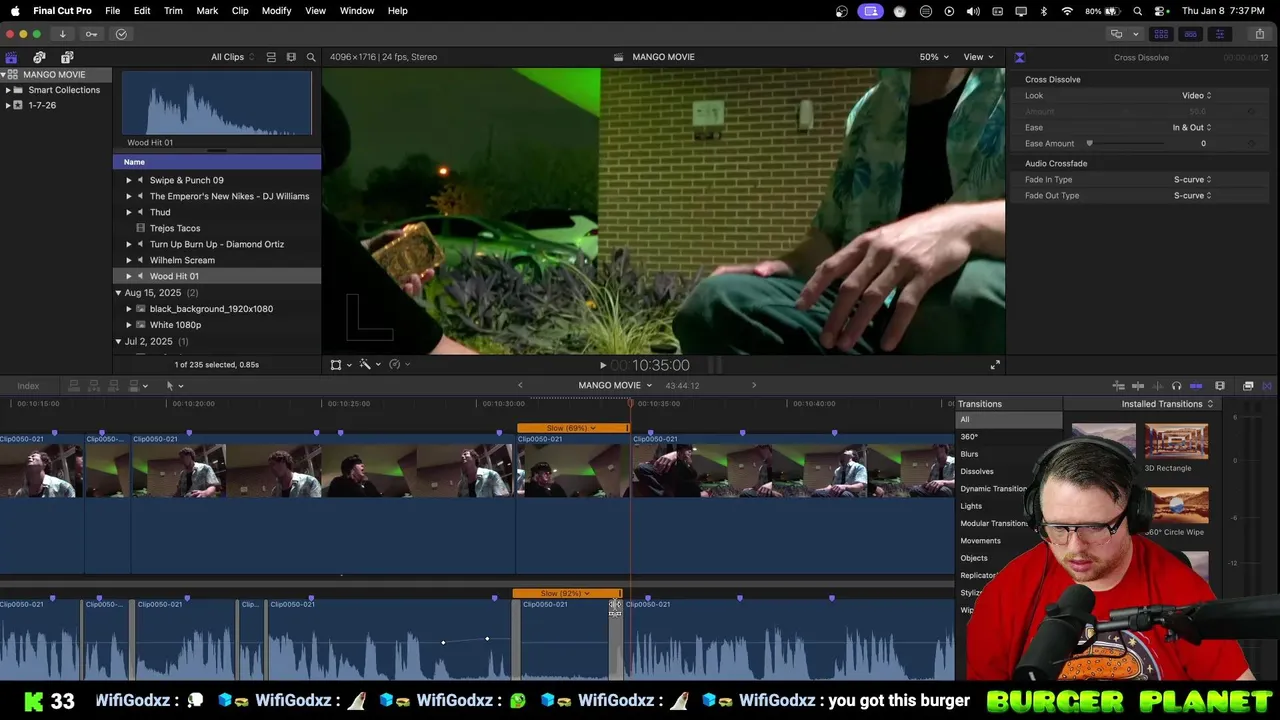1280x720 pixels.
Task: Solo the selected timeline clips
Action: pos(1177,386)
